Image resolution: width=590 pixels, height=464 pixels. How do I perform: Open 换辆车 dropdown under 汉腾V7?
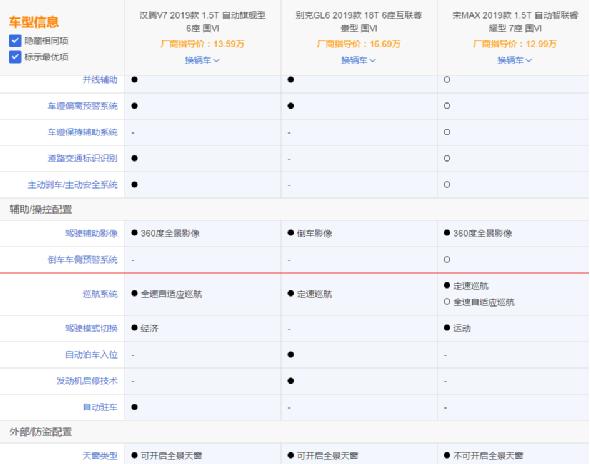click(202, 60)
